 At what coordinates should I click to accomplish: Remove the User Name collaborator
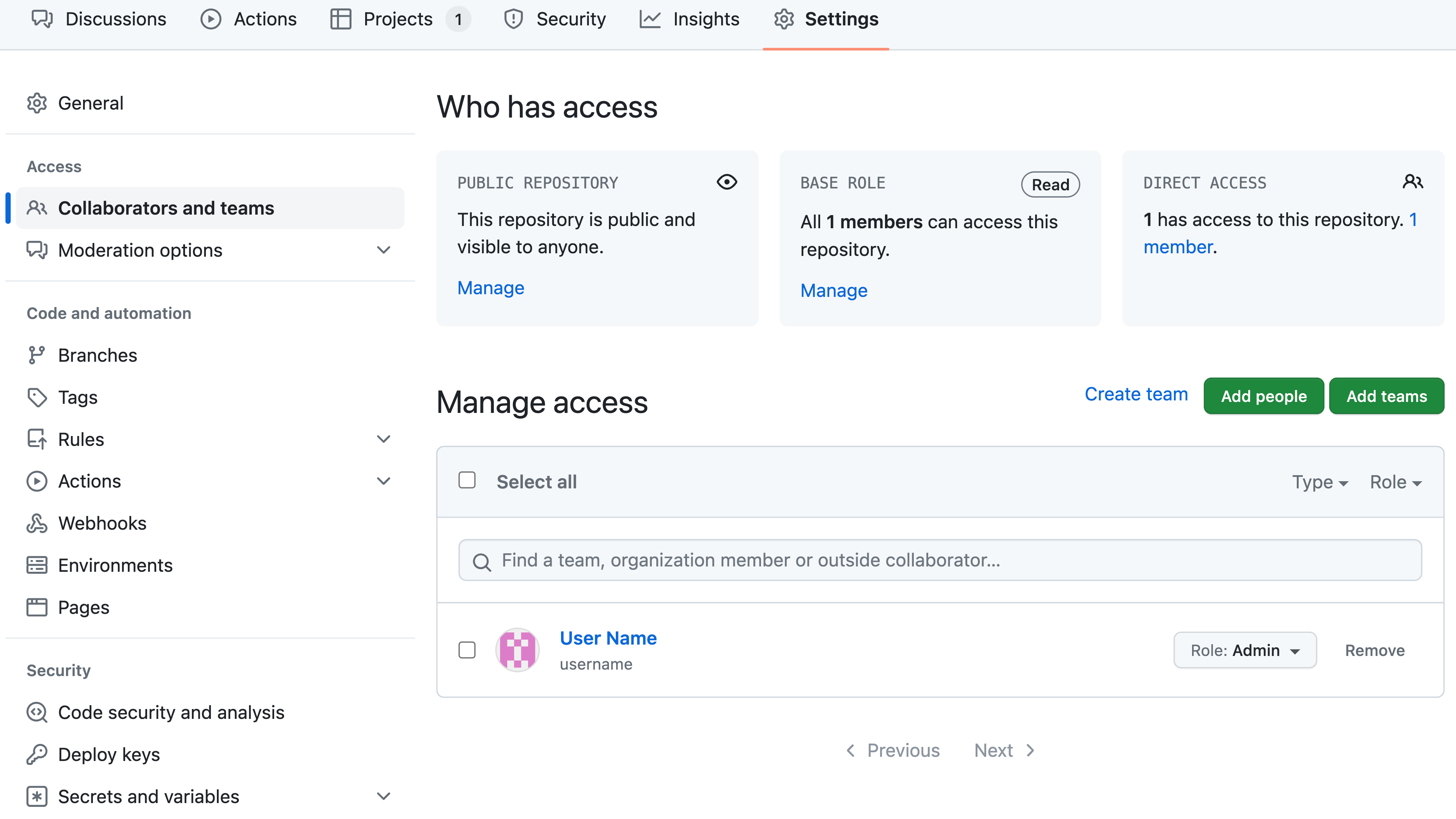pos(1374,650)
